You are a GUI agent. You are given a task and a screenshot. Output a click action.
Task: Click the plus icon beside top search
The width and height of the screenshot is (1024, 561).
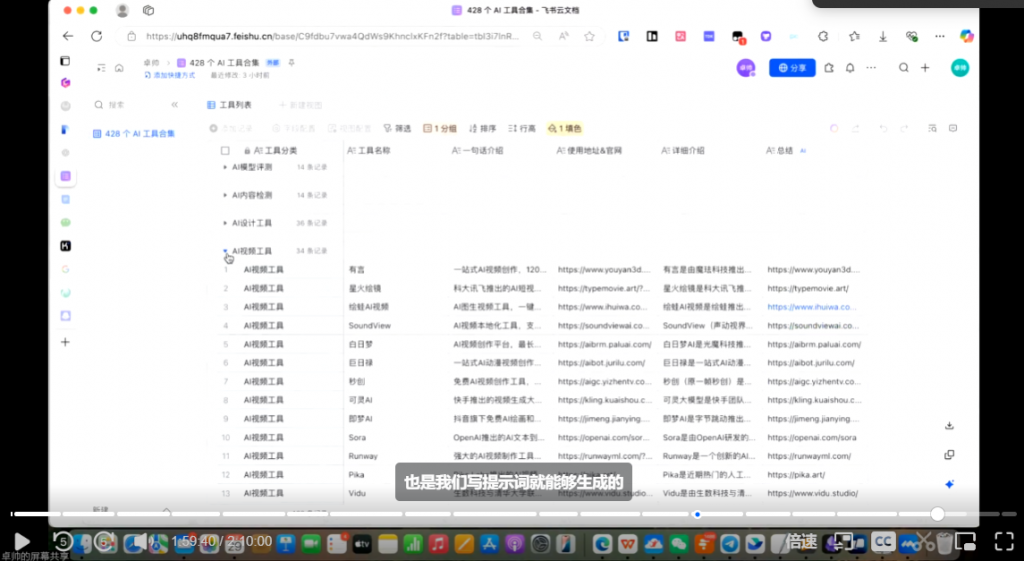click(x=925, y=68)
